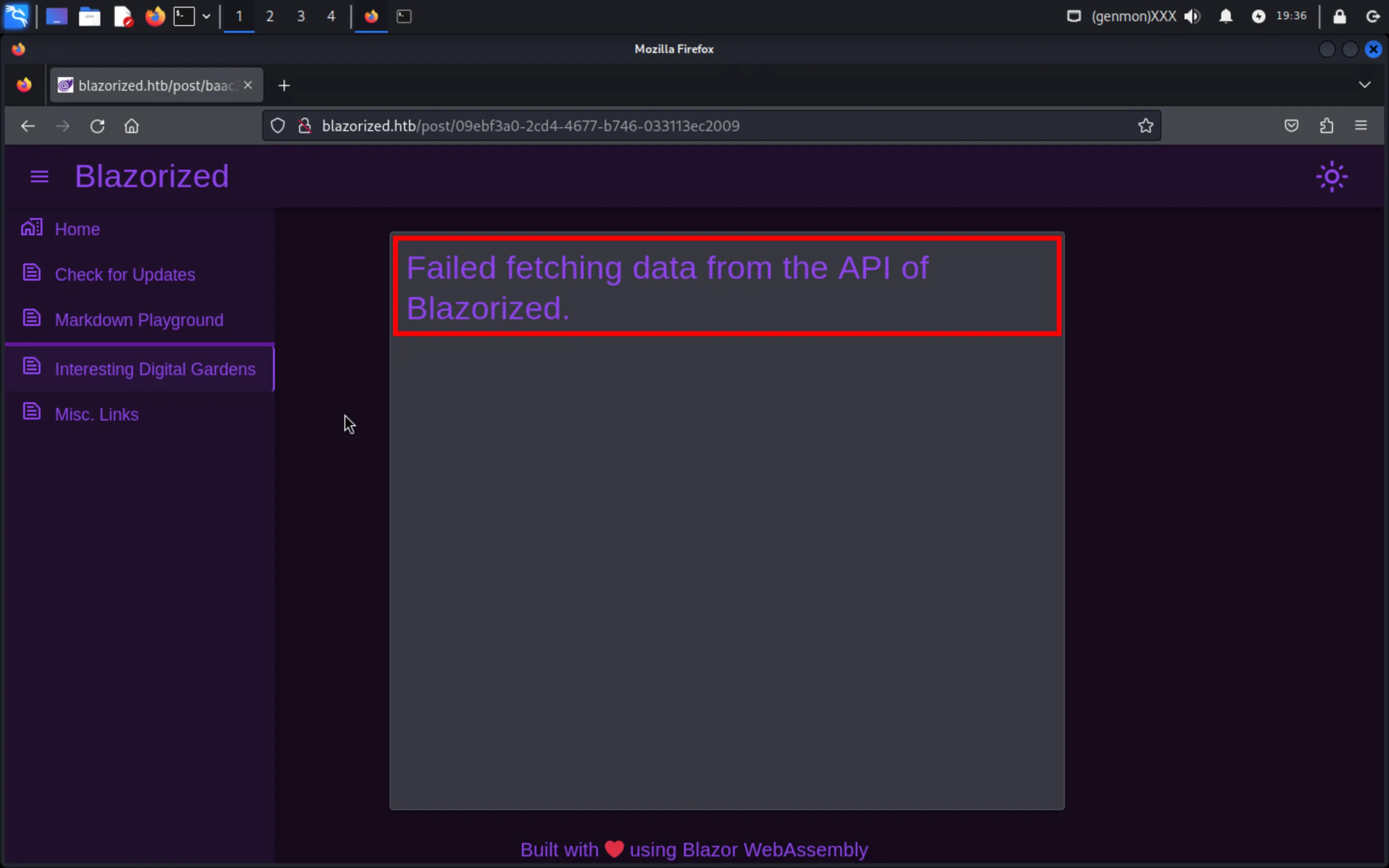Switch to workspace 3
Screen dimensions: 1389x868
pyautogui.click(x=301, y=16)
